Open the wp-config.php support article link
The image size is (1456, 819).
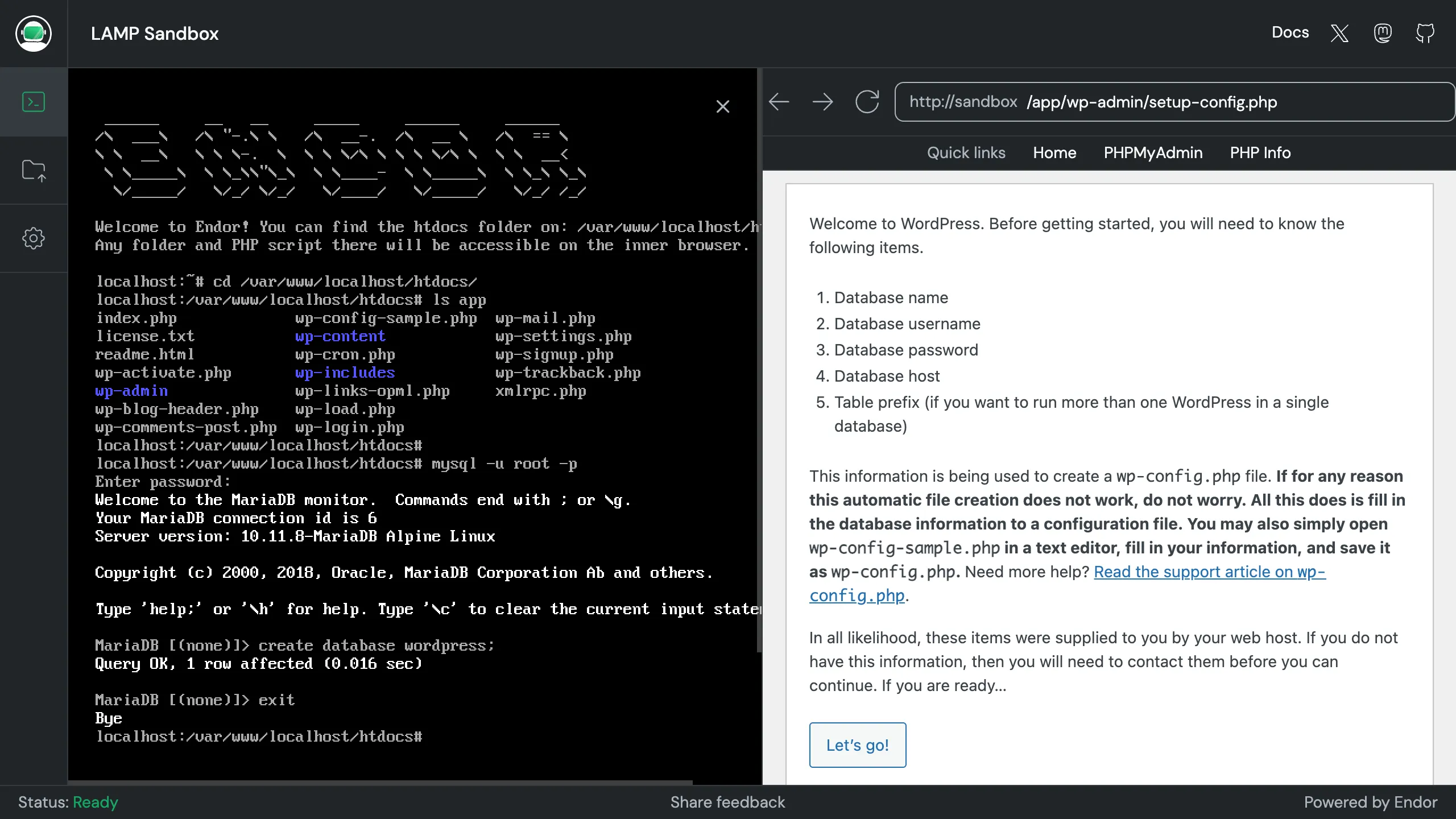(1209, 572)
